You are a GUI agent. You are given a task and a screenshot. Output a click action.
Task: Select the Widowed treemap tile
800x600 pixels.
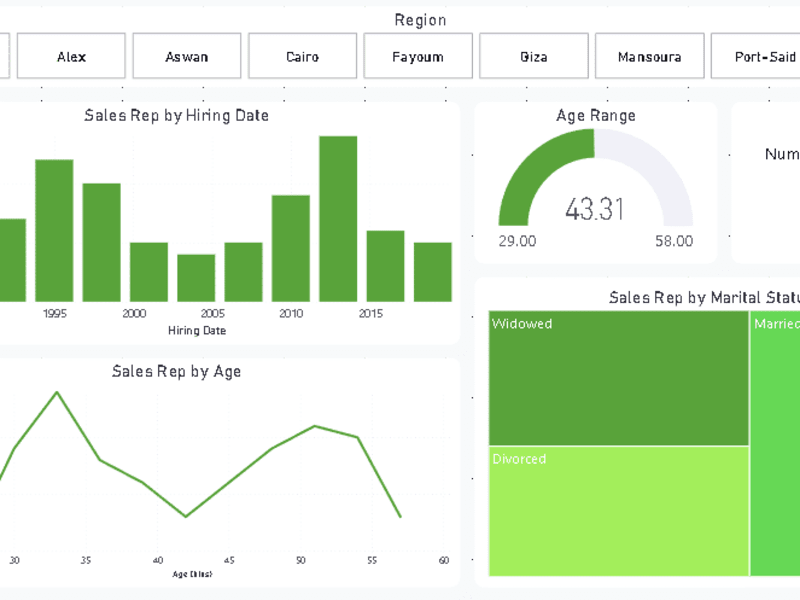click(x=618, y=378)
